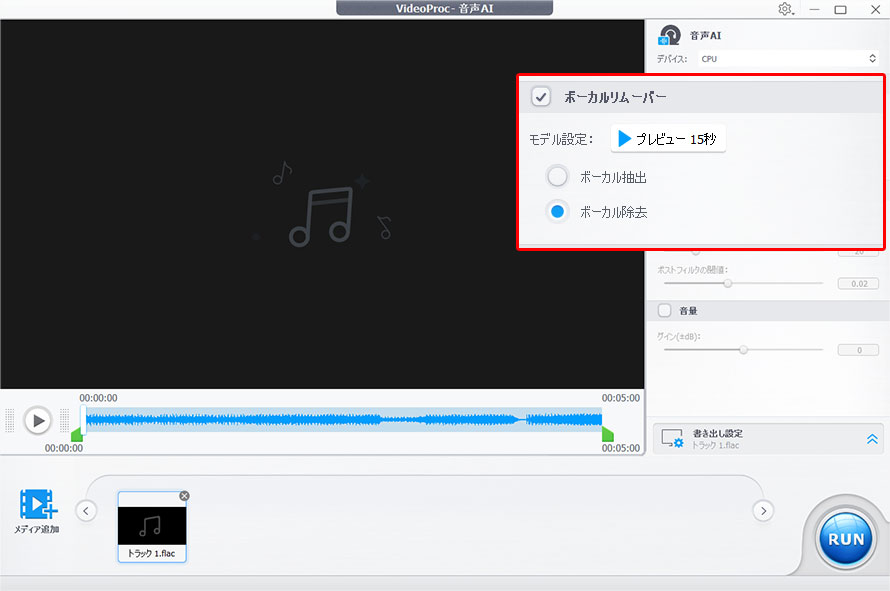Click the right arrow in the media strip
The height and width of the screenshot is (591, 890).
click(x=763, y=510)
